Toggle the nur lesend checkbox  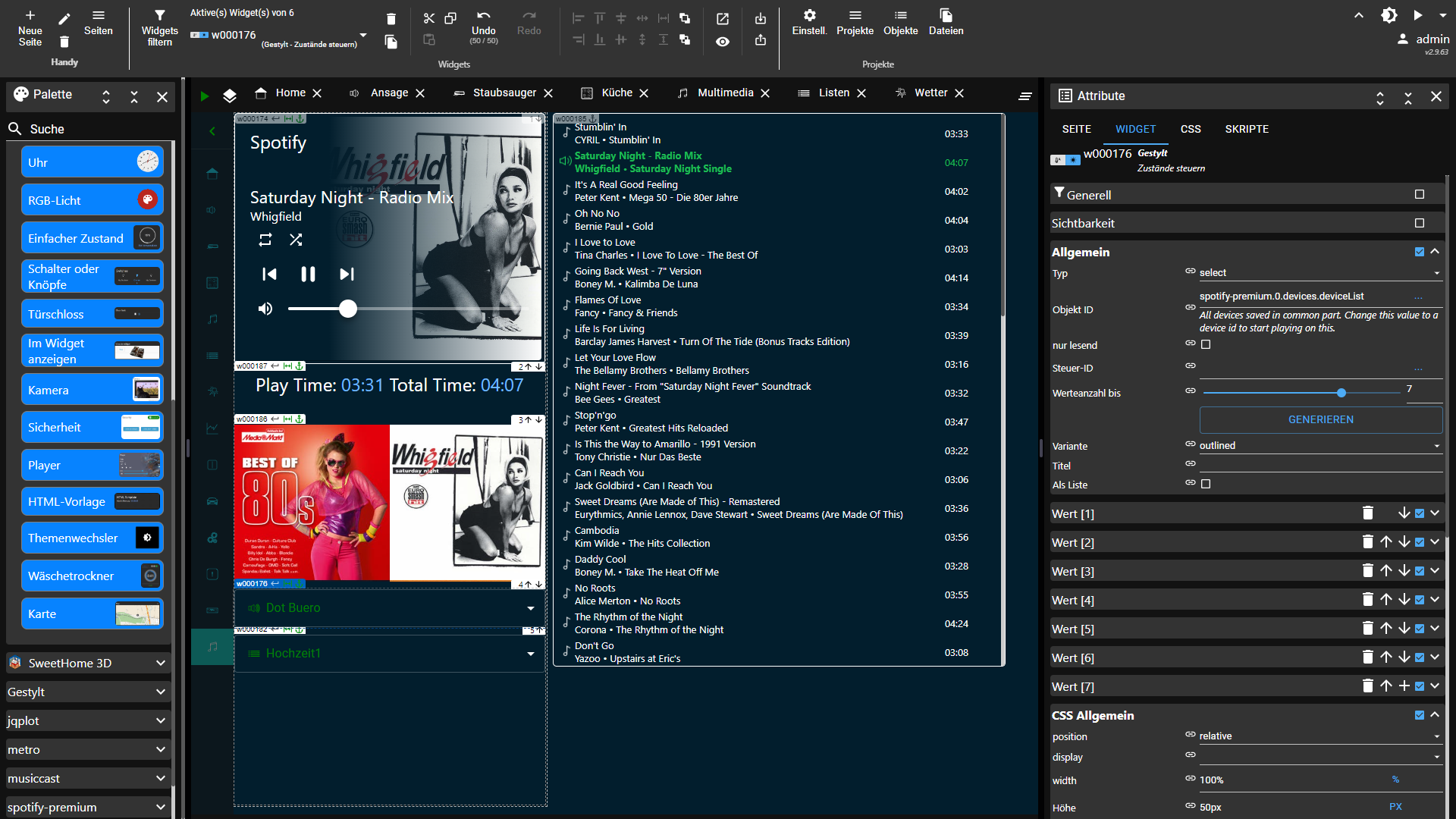click(1207, 345)
